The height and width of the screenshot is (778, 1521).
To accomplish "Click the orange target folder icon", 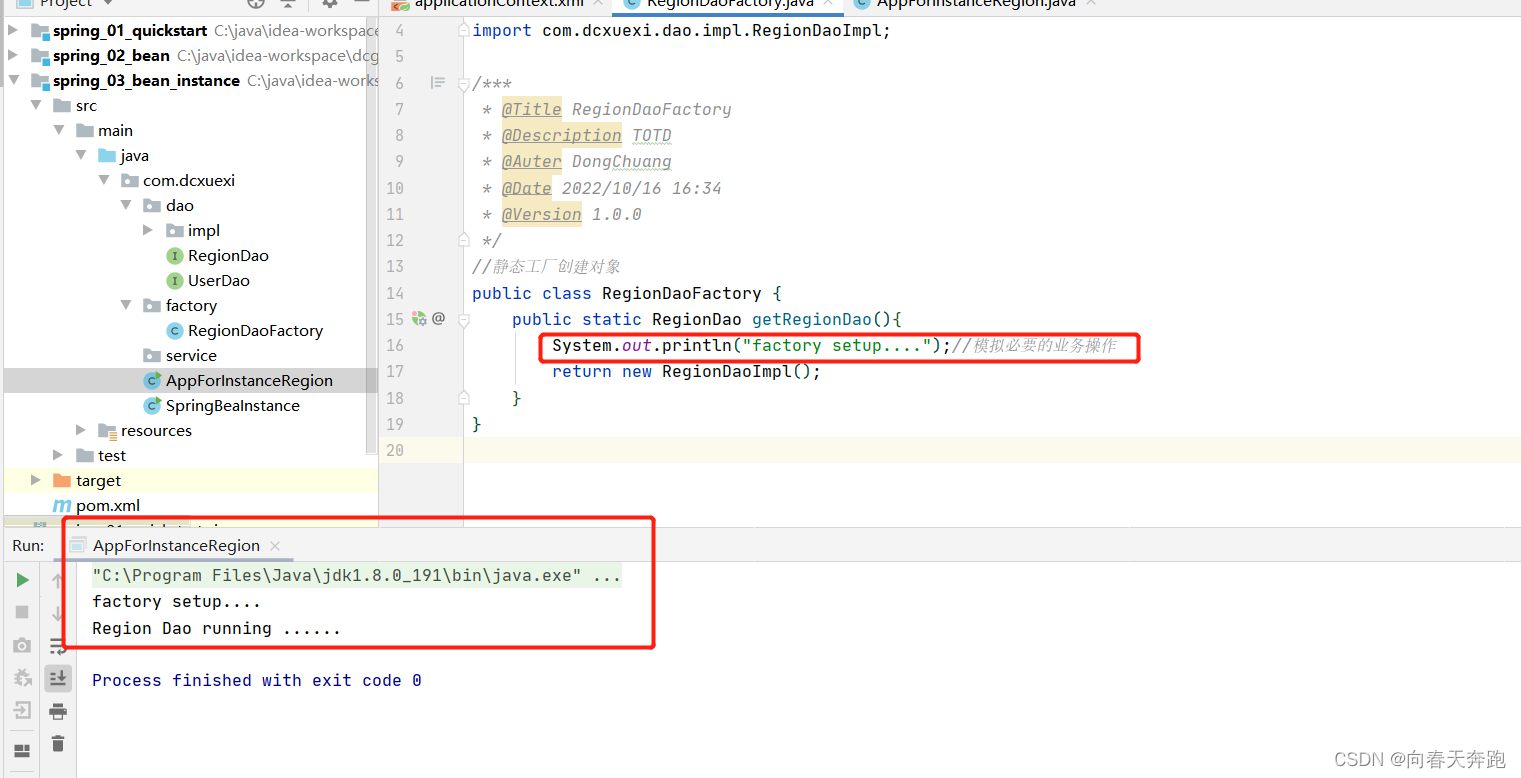I will [61, 481].
